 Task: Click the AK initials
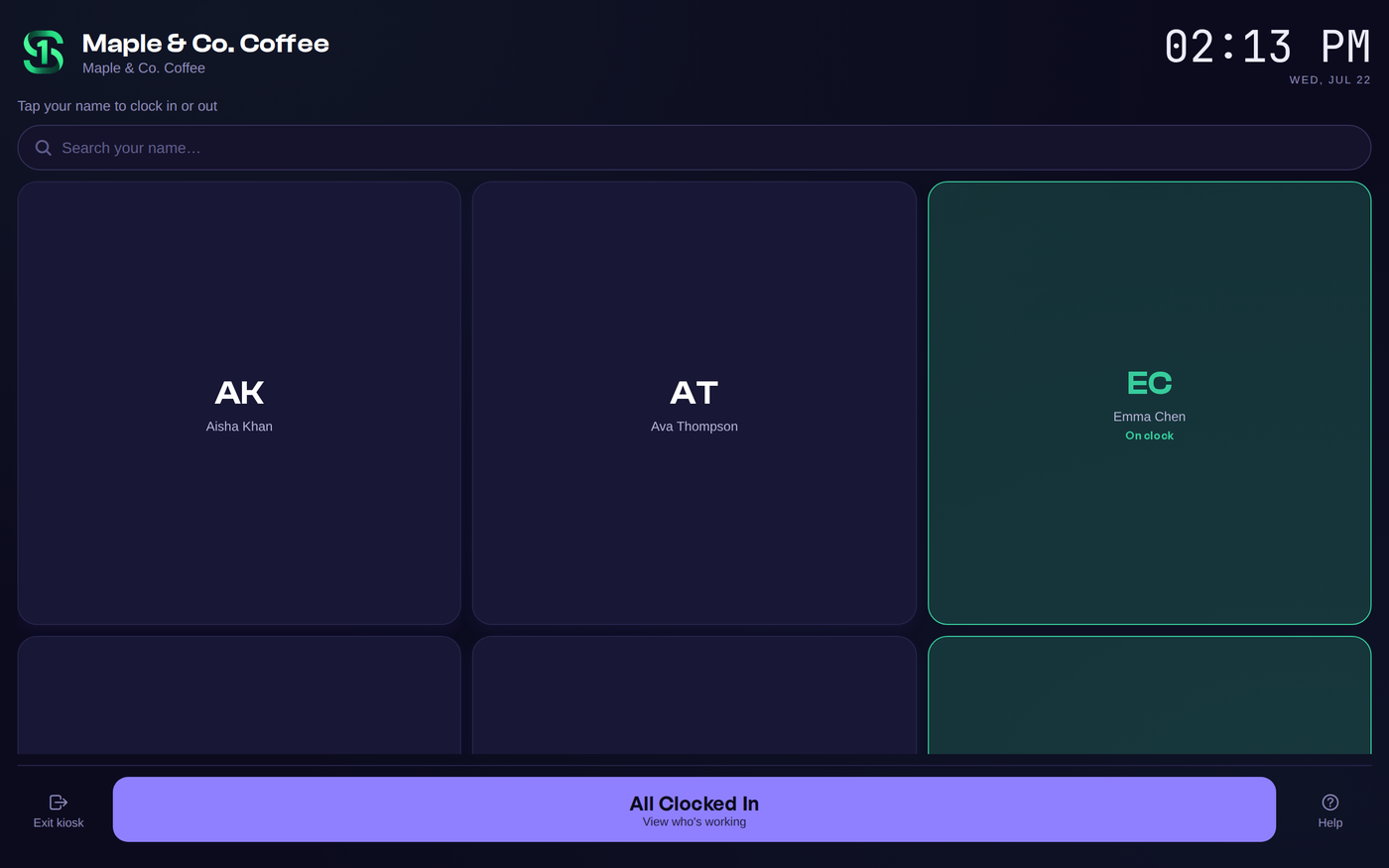[x=239, y=393]
